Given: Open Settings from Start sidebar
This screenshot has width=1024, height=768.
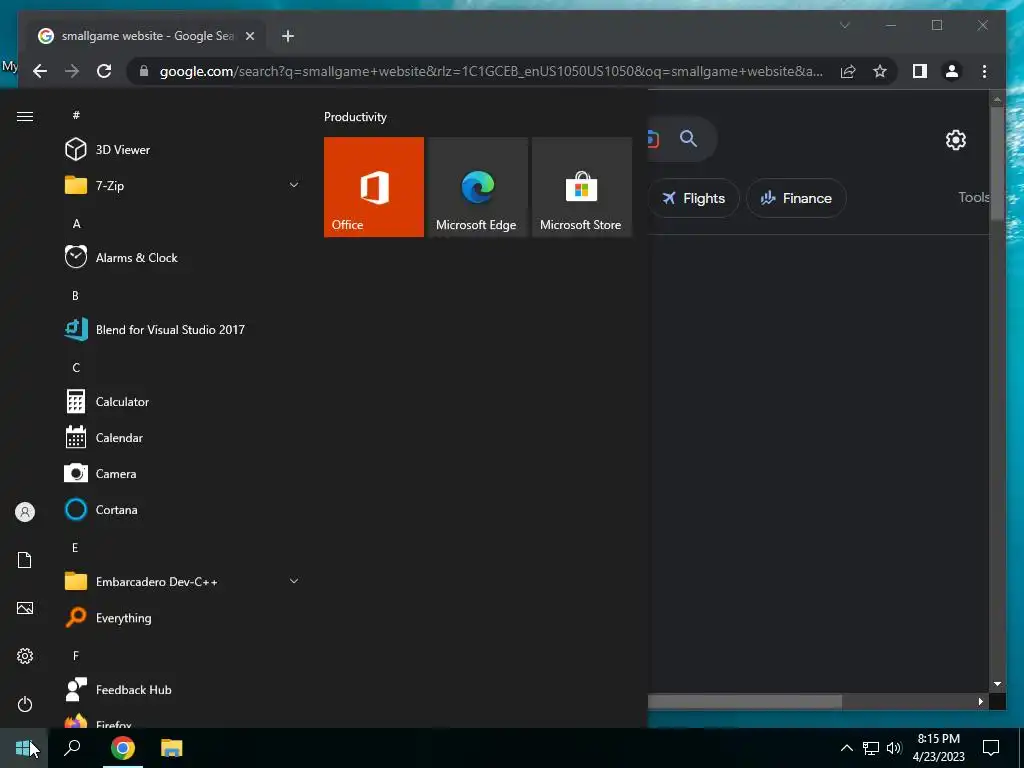Looking at the screenshot, I should point(25,656).
